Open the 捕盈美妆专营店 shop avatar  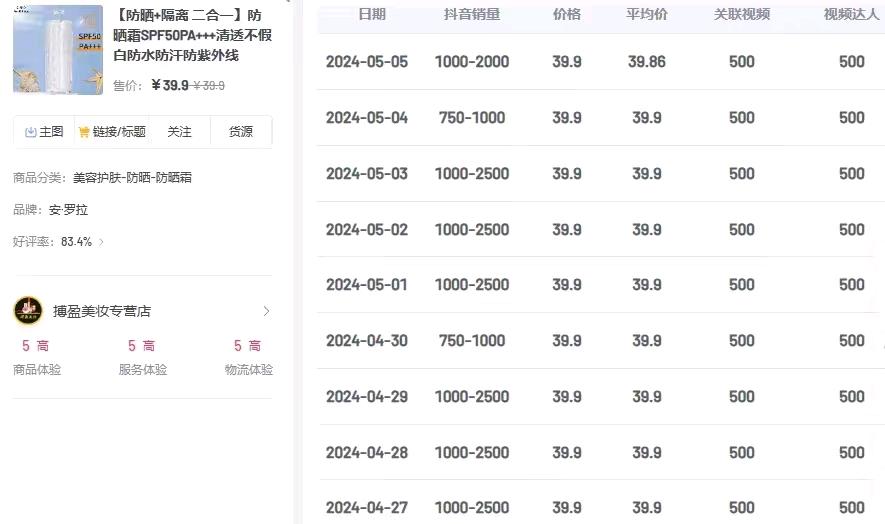click(28, 311)
